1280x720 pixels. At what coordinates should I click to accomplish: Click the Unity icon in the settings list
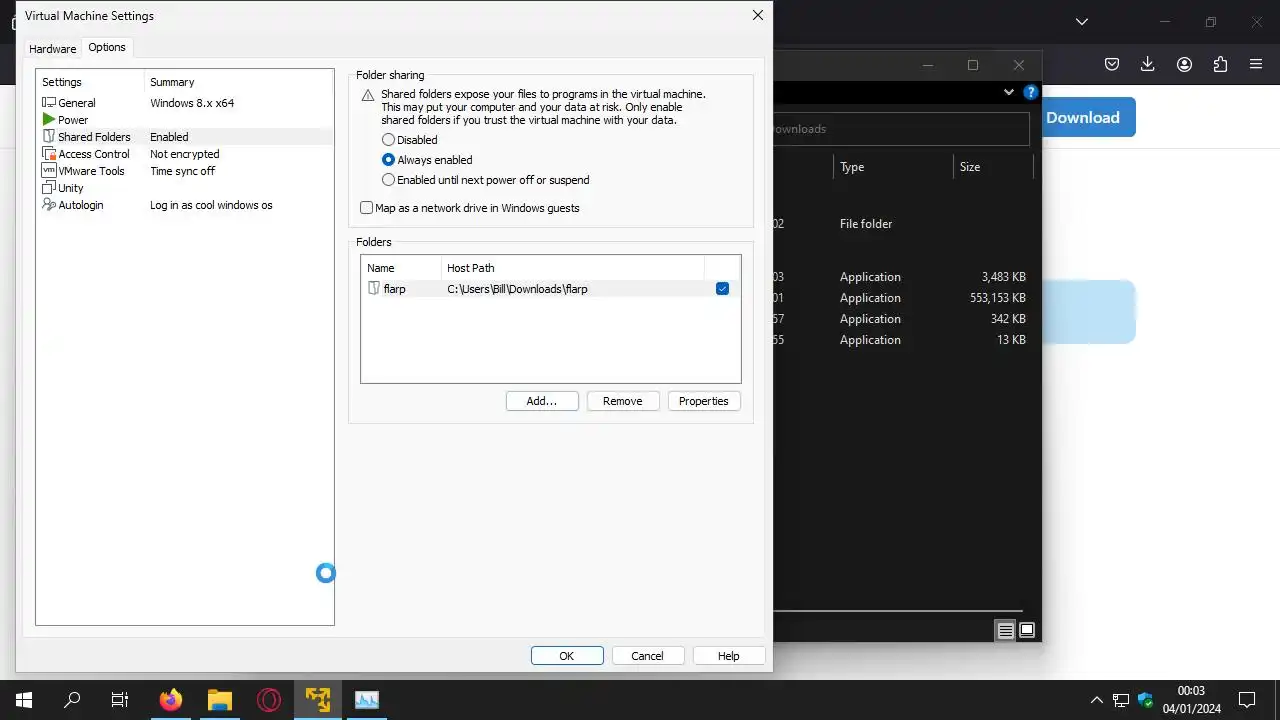49,188
